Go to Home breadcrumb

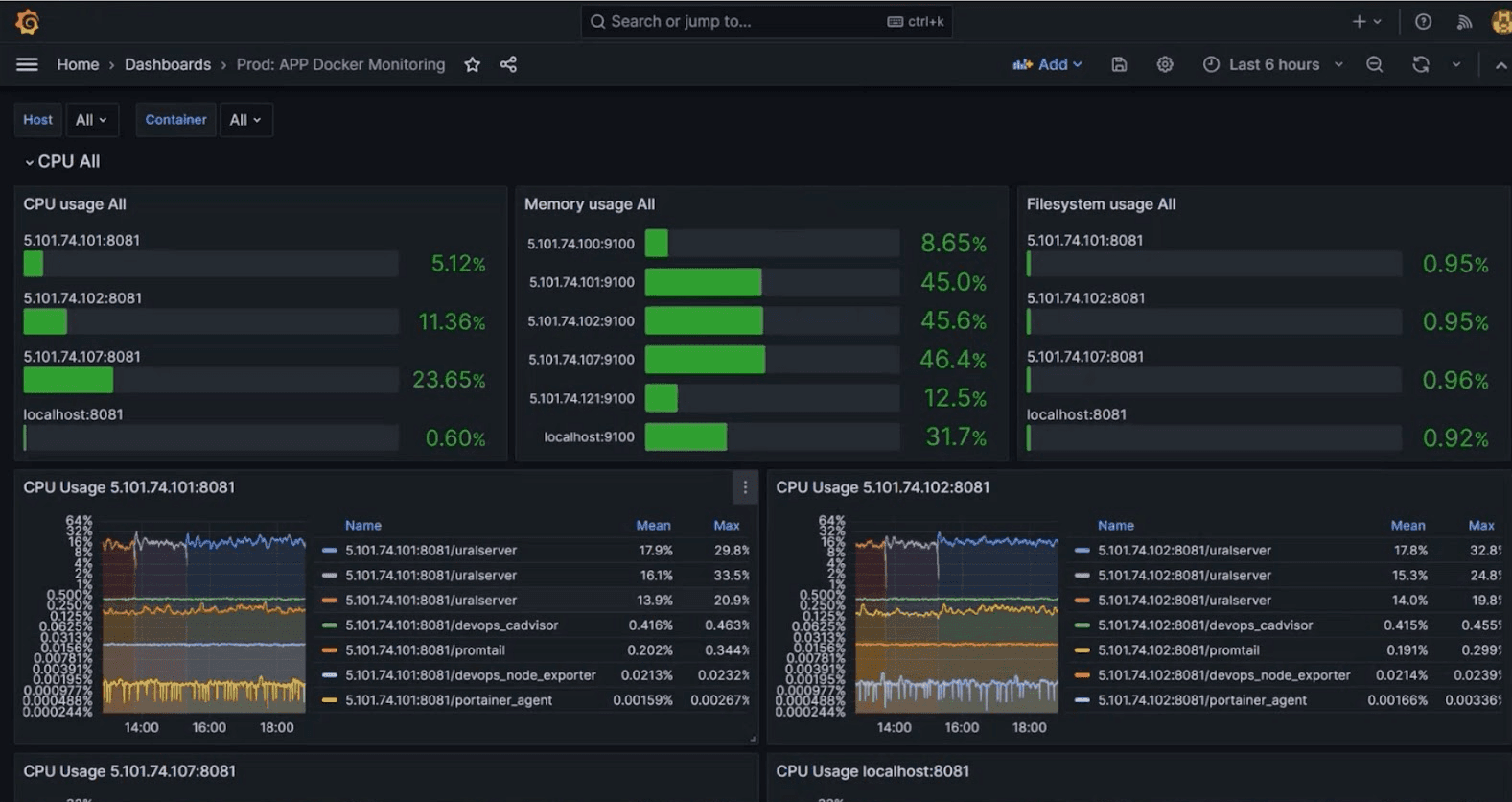pyautogui.click(x=78, y=64)
